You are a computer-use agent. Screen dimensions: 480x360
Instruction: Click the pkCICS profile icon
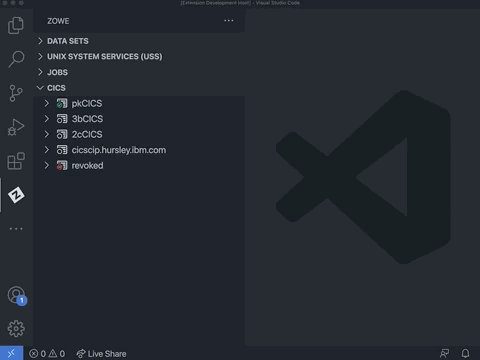(62, 104)
